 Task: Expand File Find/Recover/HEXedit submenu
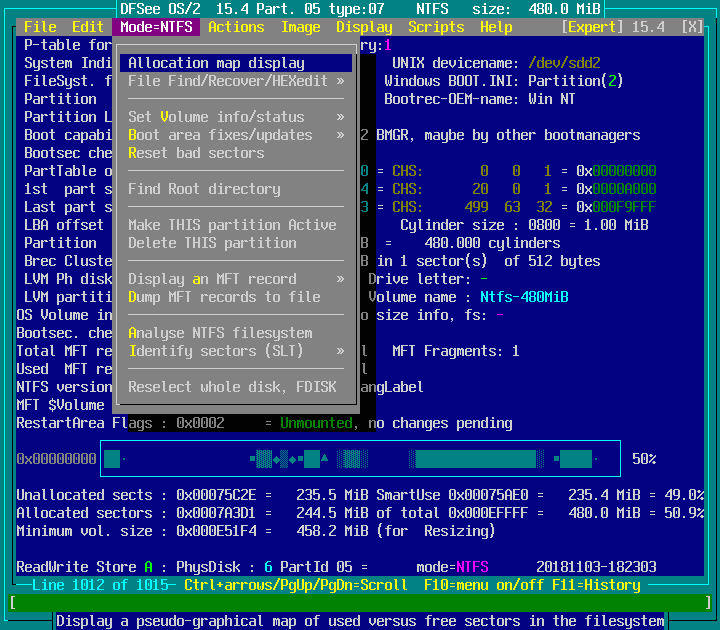click(x=236, y=81)
